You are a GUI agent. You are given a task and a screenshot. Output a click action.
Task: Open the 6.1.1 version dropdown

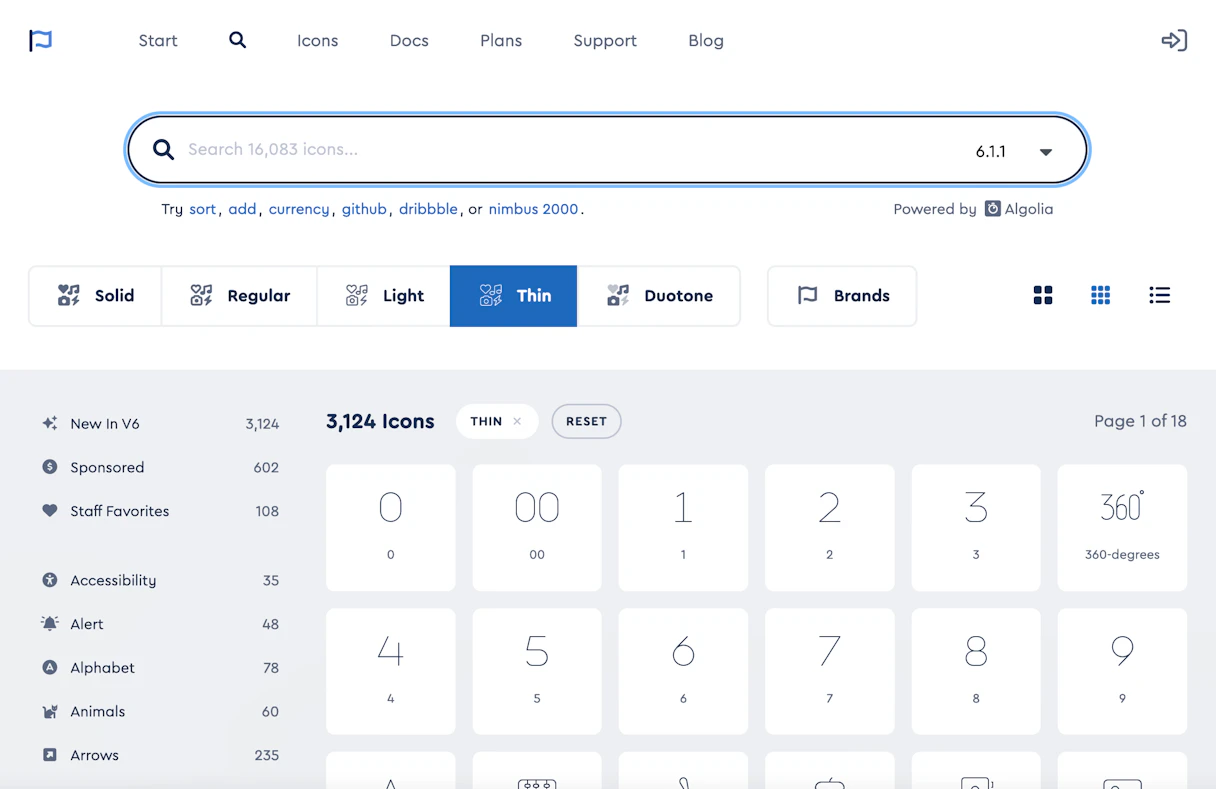coord(1014,152)
